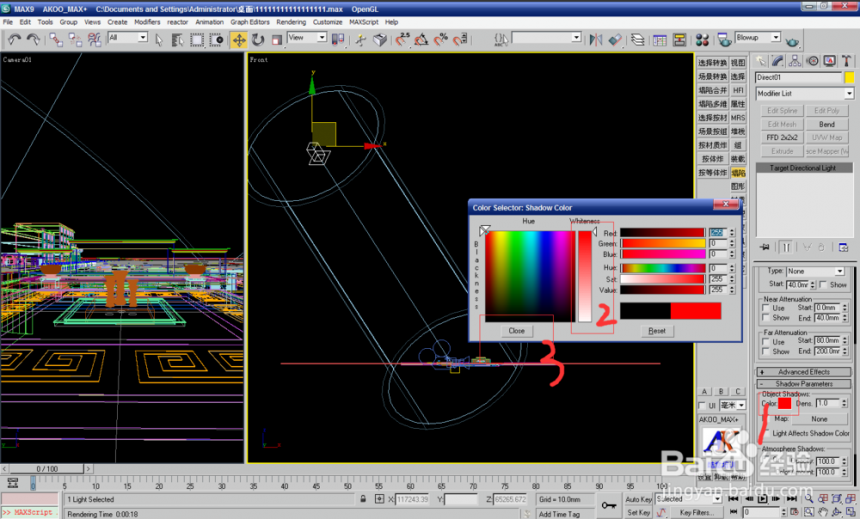
Task: Activate the Select and Move tool
Action: pos(239,40)
